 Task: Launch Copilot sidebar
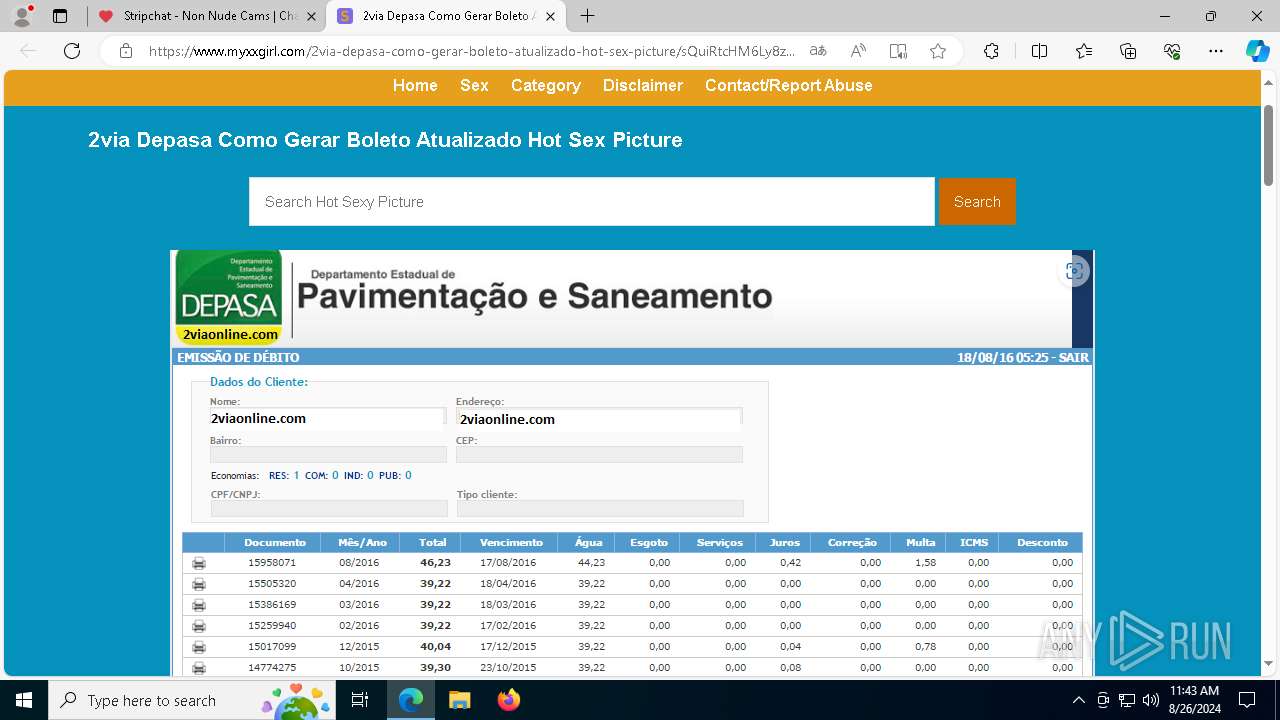tap(1257, 51)
